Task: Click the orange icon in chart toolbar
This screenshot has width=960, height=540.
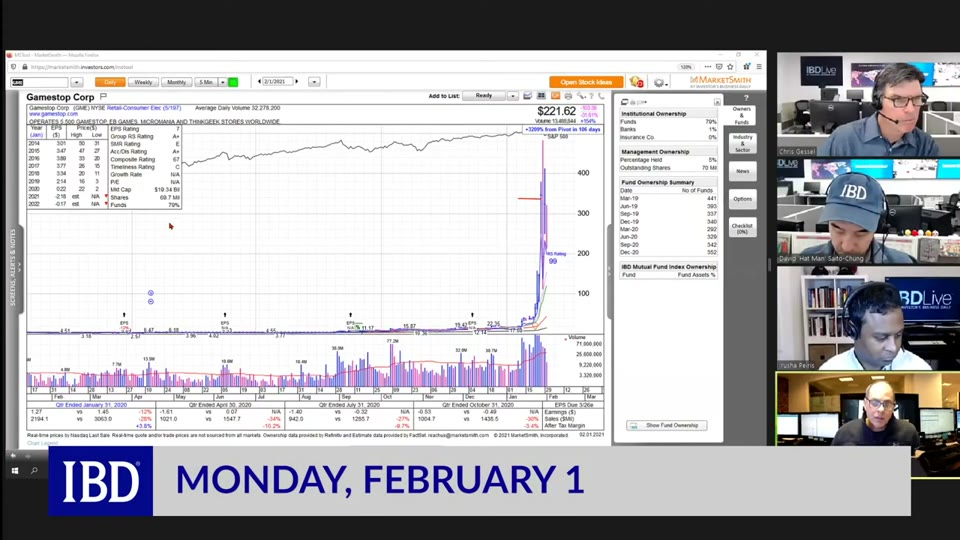Action: coord(555,96)
